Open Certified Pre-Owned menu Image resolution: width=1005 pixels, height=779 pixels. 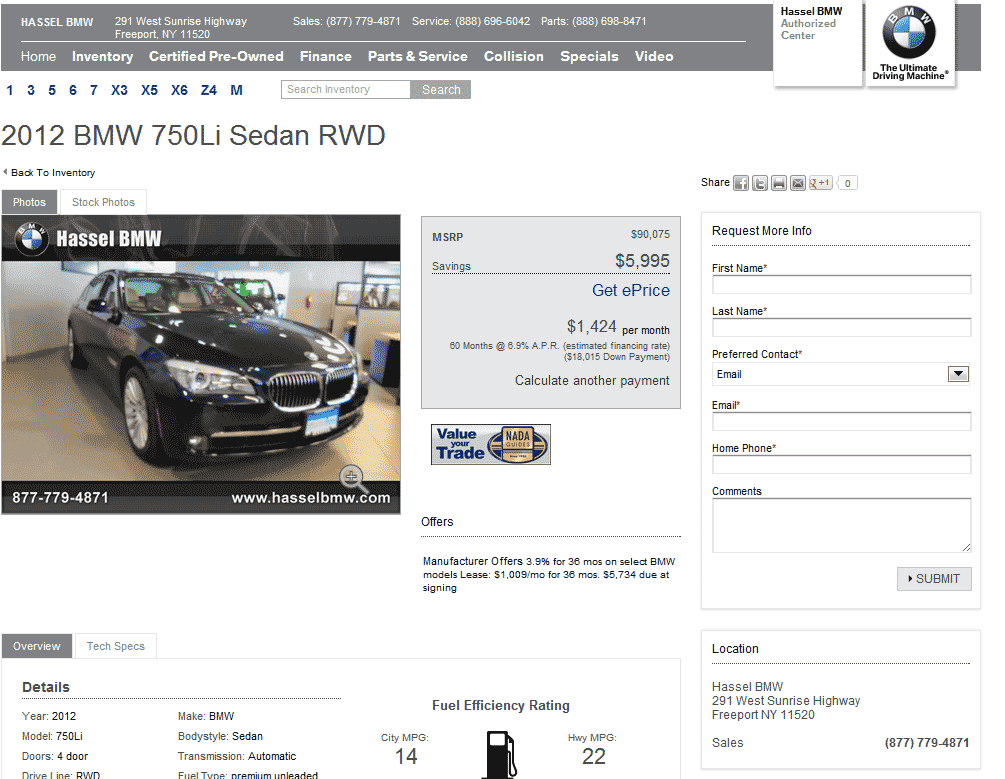pyautogui.click(x=216, y=56)
